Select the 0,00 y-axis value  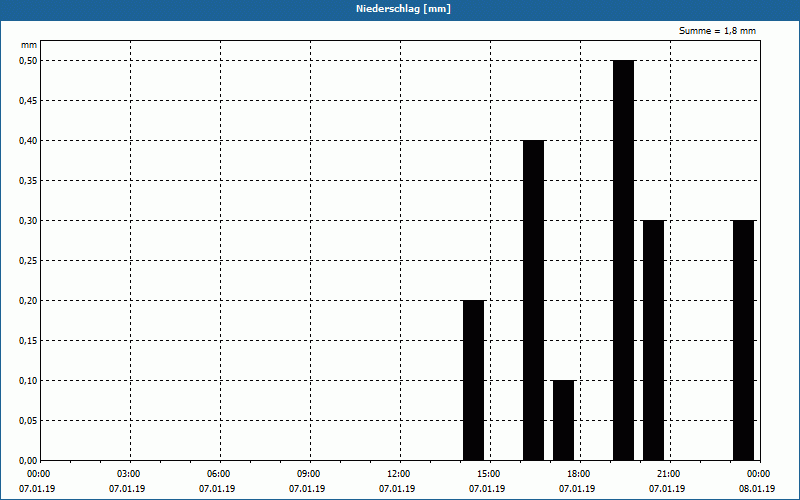tap(28, 461)
